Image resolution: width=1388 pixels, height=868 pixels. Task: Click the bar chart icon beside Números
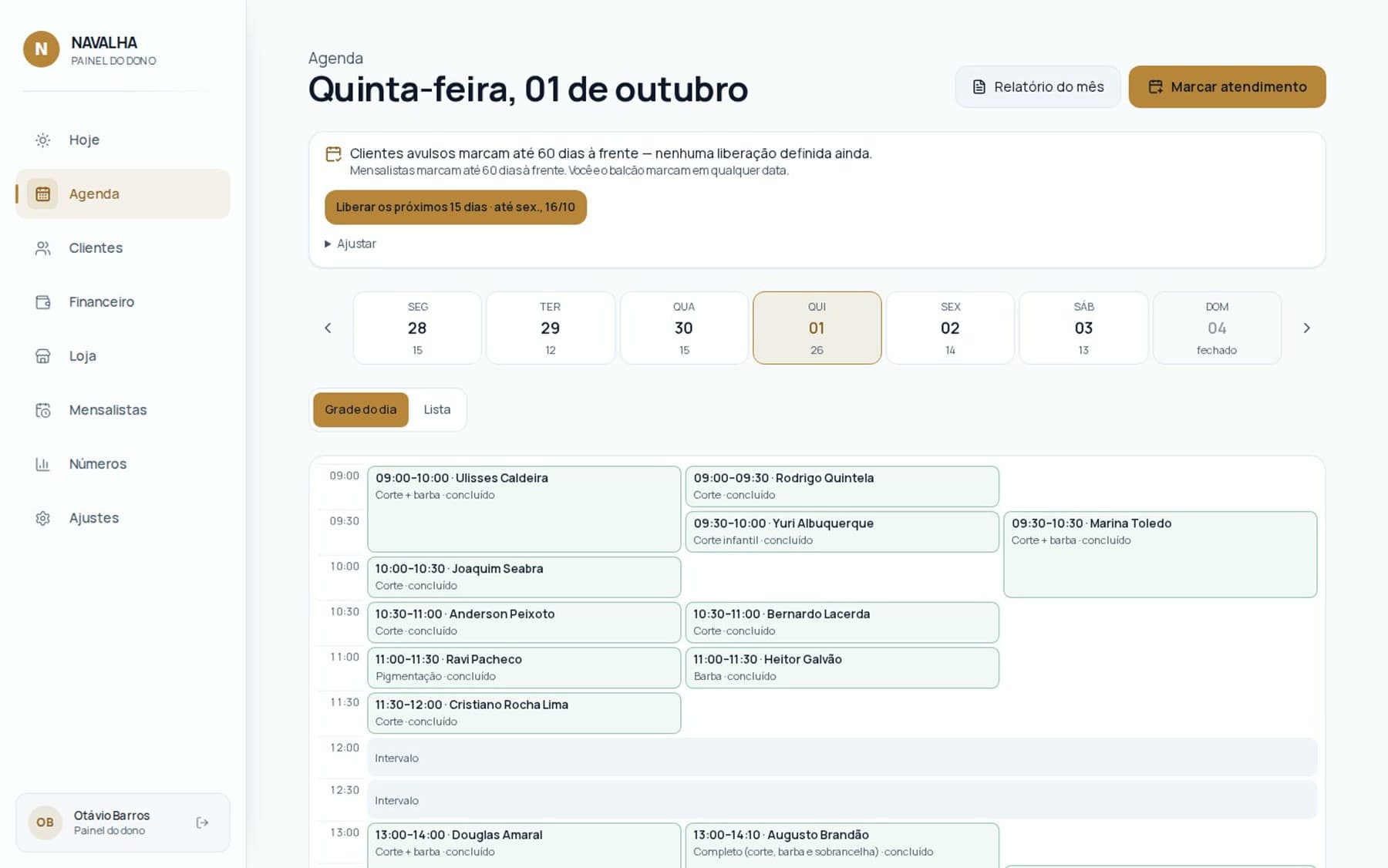pyautogui.click(x=43, y=464)
